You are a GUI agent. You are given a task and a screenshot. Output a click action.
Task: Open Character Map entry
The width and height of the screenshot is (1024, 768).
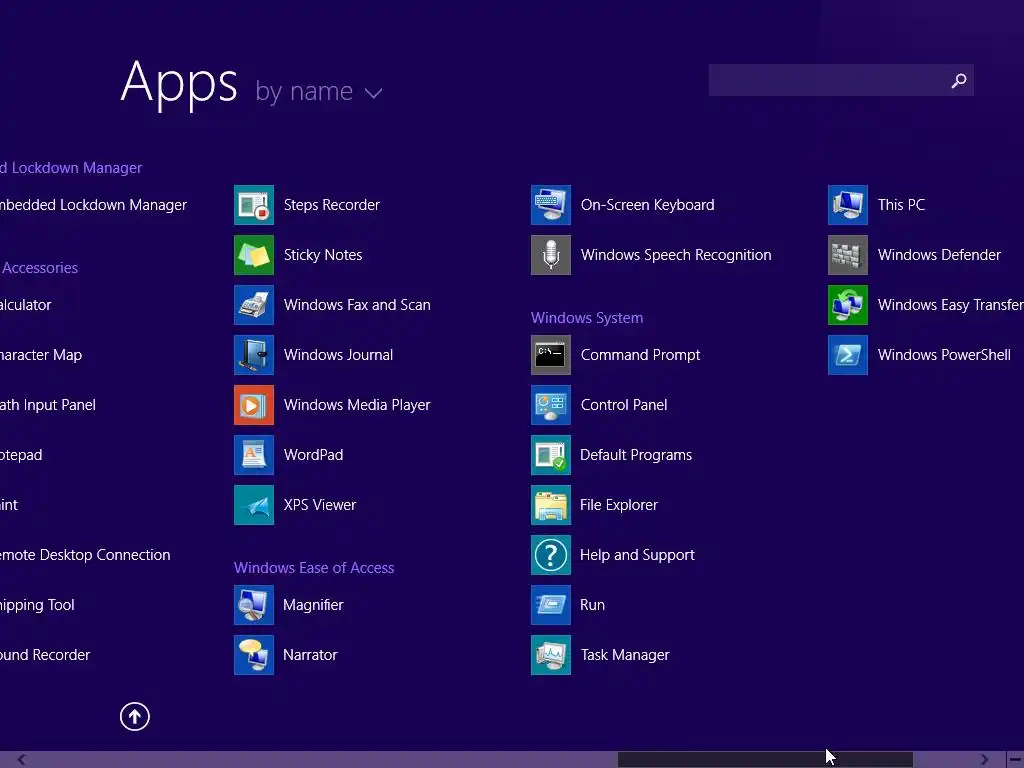pos(40,355)
